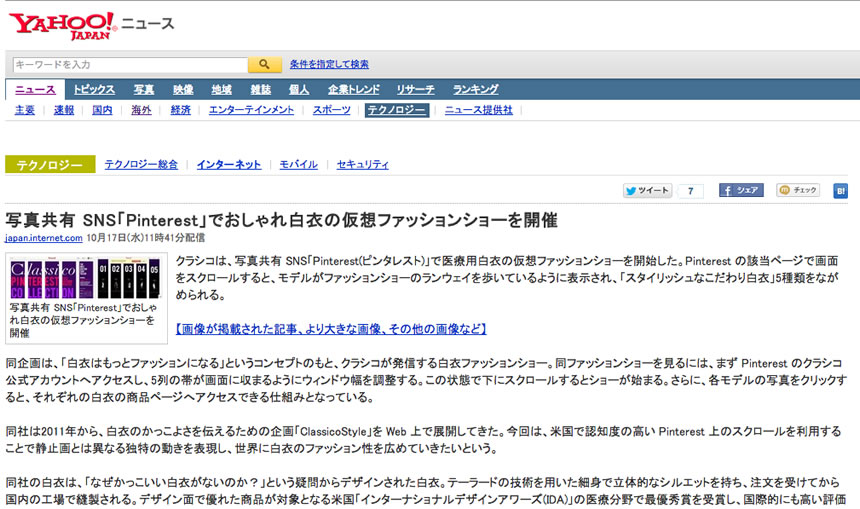Select the 企業トレンド tab
The image size is (860, 509).
point(354,89)
